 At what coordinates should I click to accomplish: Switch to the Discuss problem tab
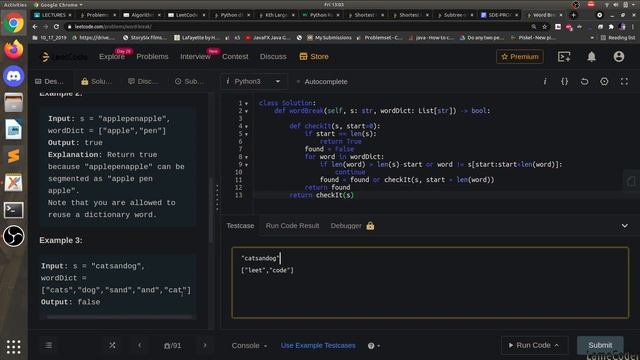coord(143,82)
